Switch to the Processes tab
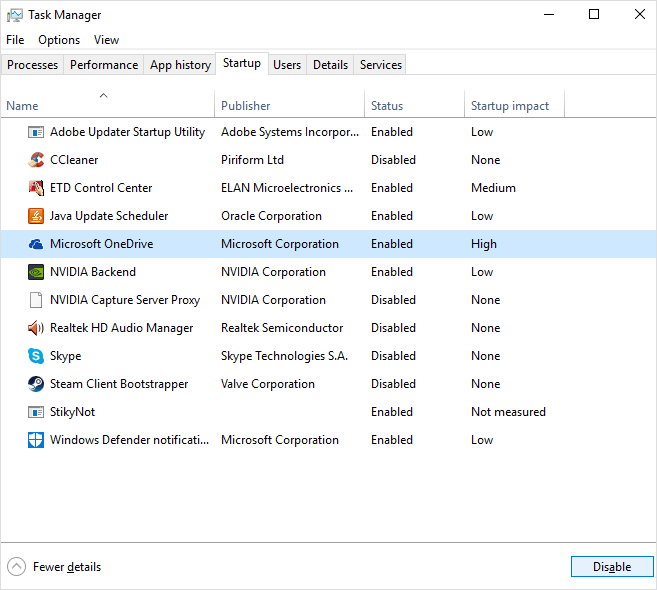The image size is (657, 590). pos(32,65)
